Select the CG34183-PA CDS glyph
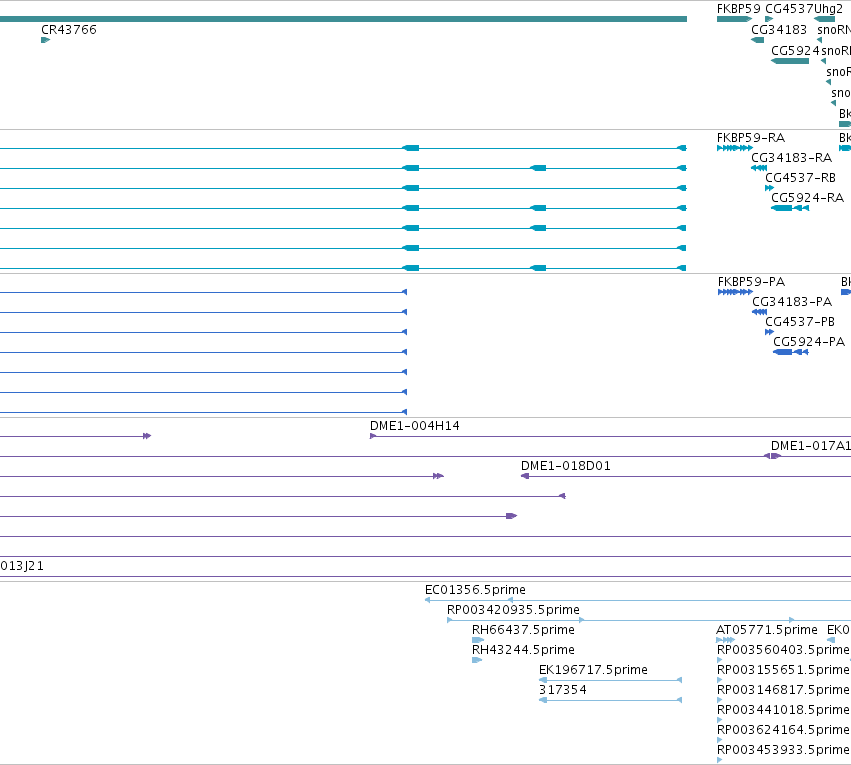This screenshot has height=765, width=851. click(x=759, y=312)
